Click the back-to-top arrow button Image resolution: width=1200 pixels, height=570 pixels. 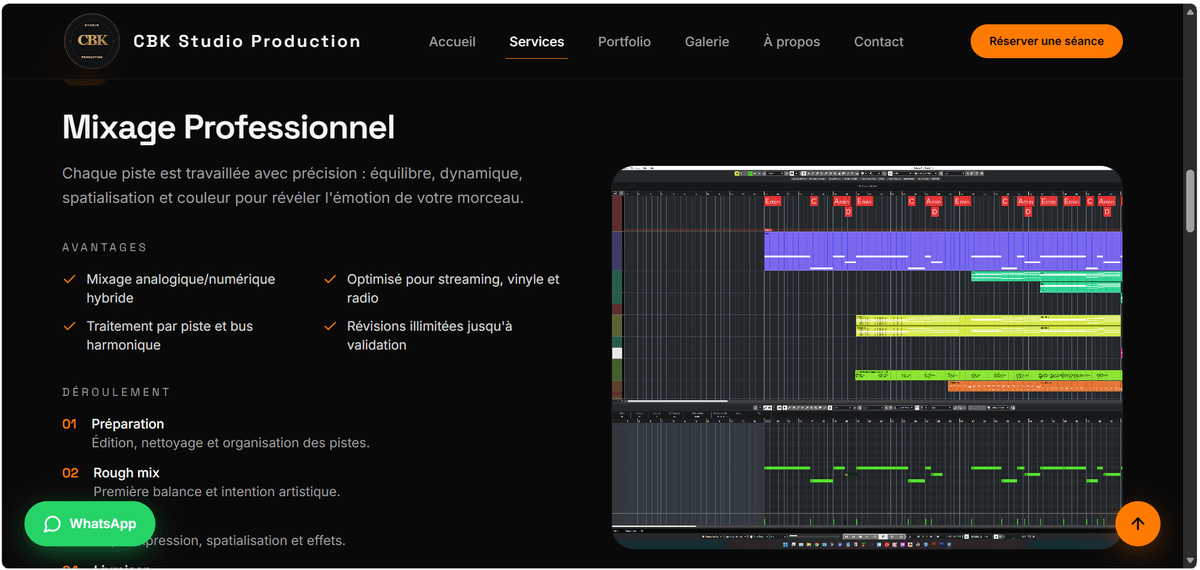(1137, 523)
